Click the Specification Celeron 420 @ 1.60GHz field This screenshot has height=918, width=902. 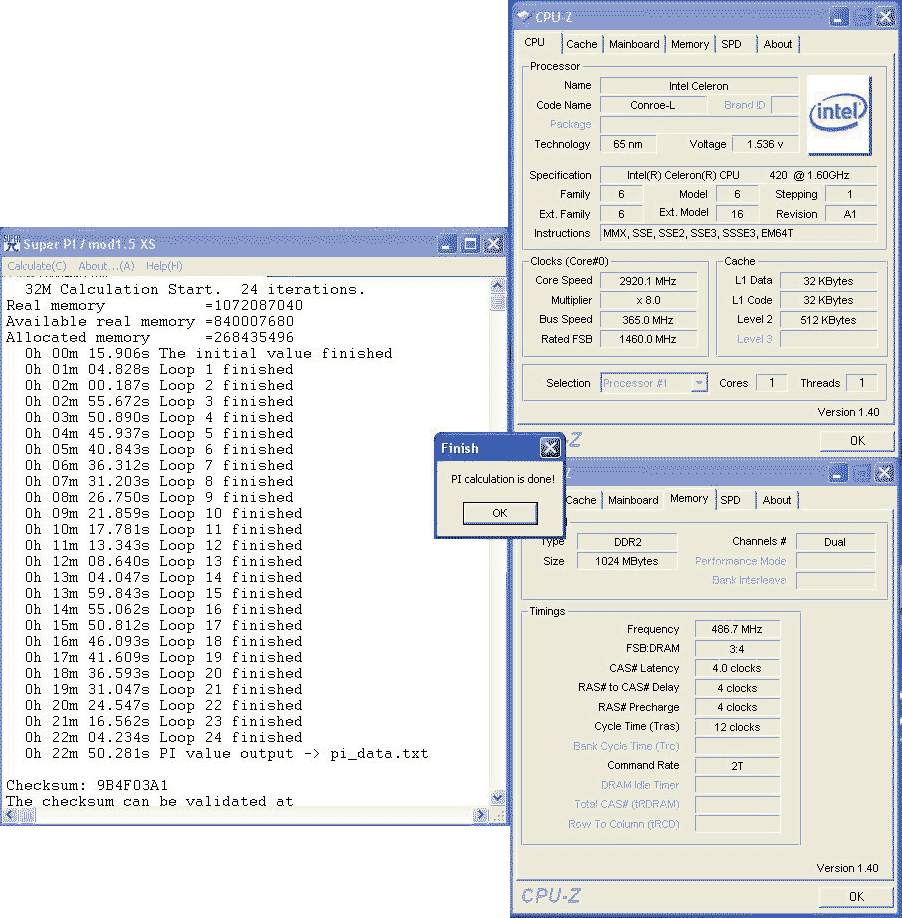pos(738,175)
